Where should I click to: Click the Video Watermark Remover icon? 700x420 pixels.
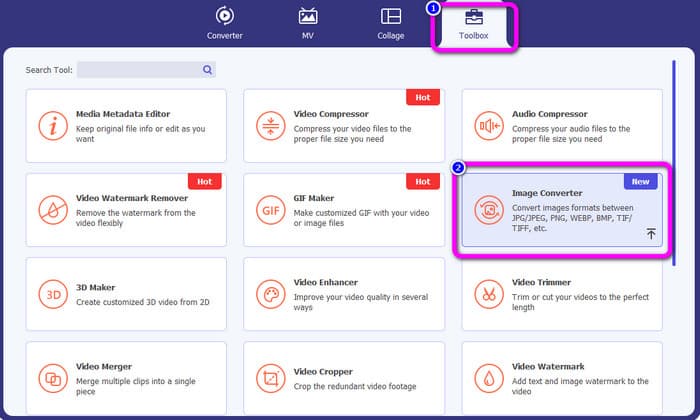click(53, 210)
